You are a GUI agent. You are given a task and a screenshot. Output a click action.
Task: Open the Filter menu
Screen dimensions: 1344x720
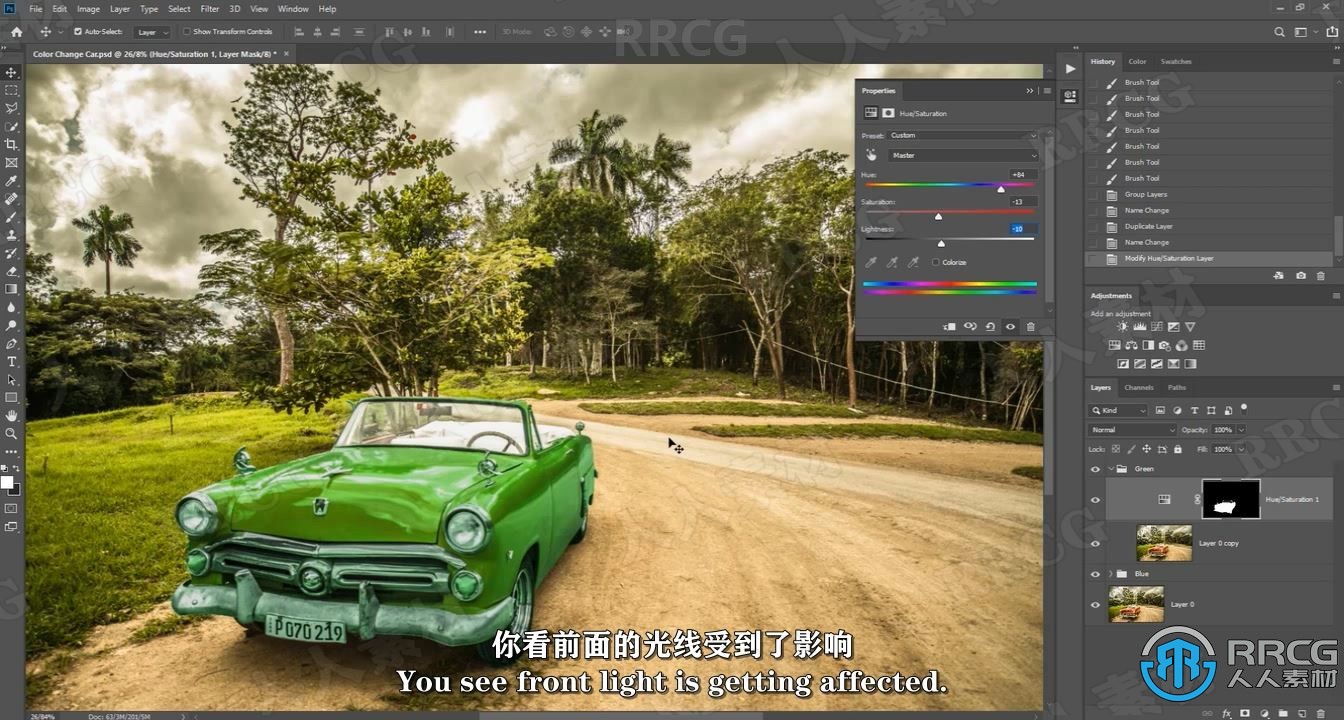point(210,9)
